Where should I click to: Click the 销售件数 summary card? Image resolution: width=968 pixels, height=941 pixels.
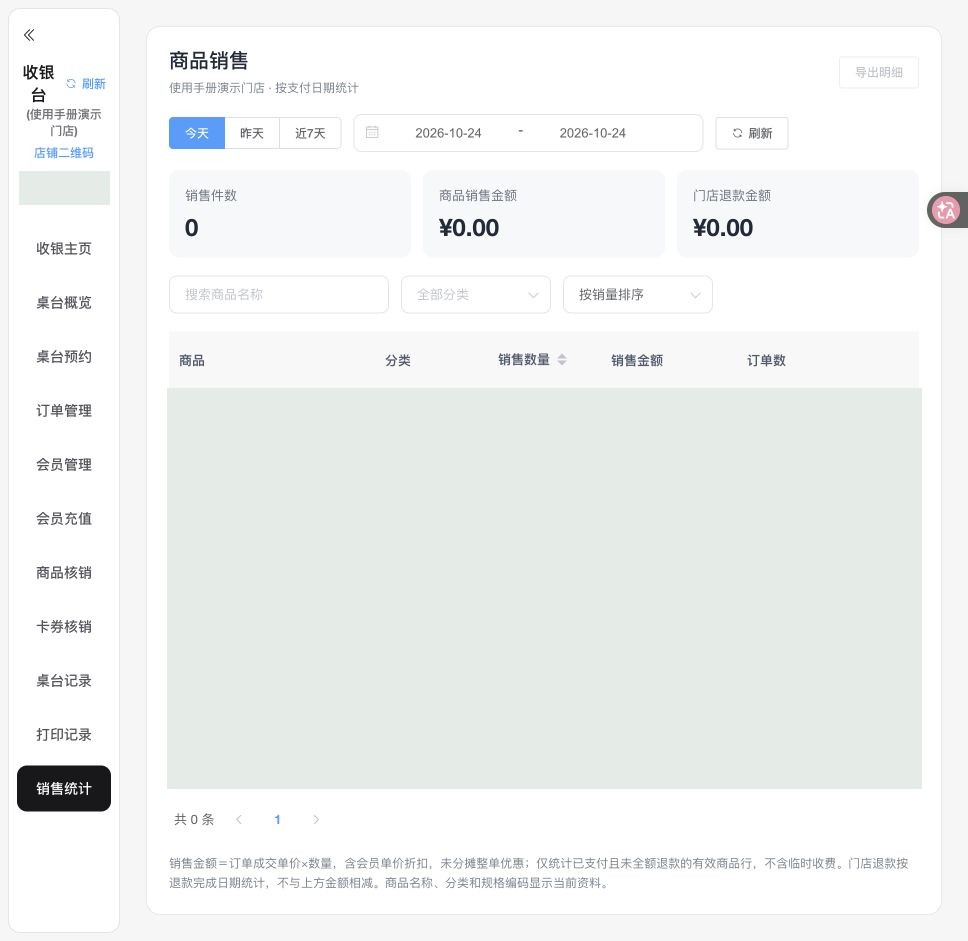(x=290, y=214)
